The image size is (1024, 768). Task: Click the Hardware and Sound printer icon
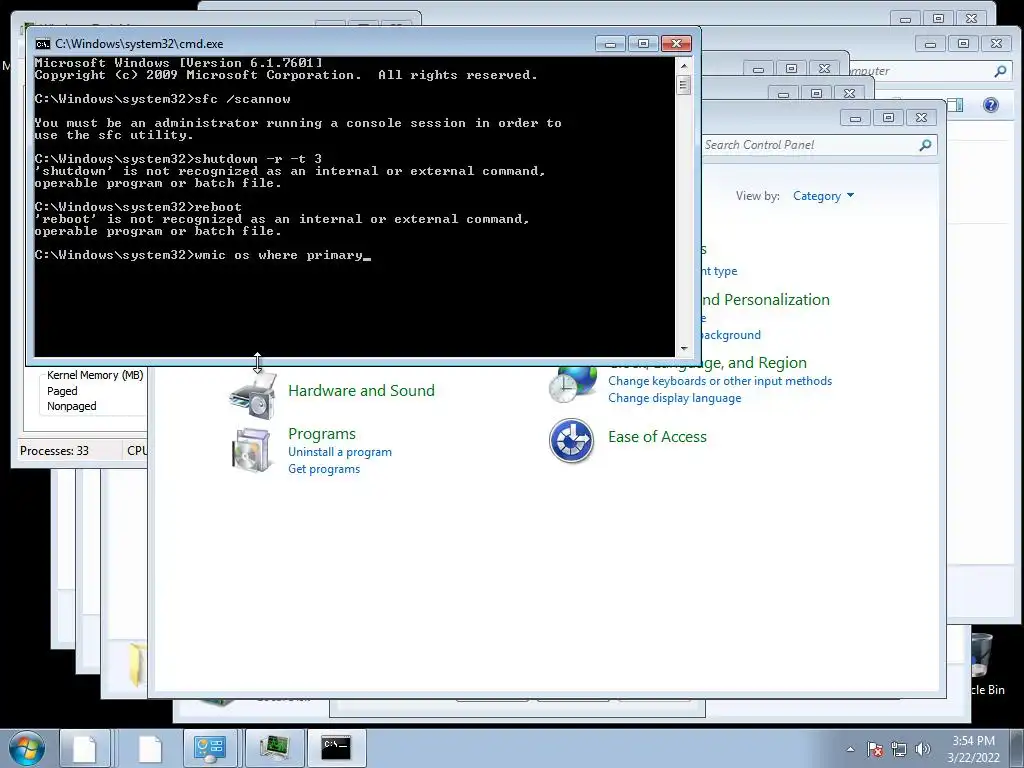[253, 394]
